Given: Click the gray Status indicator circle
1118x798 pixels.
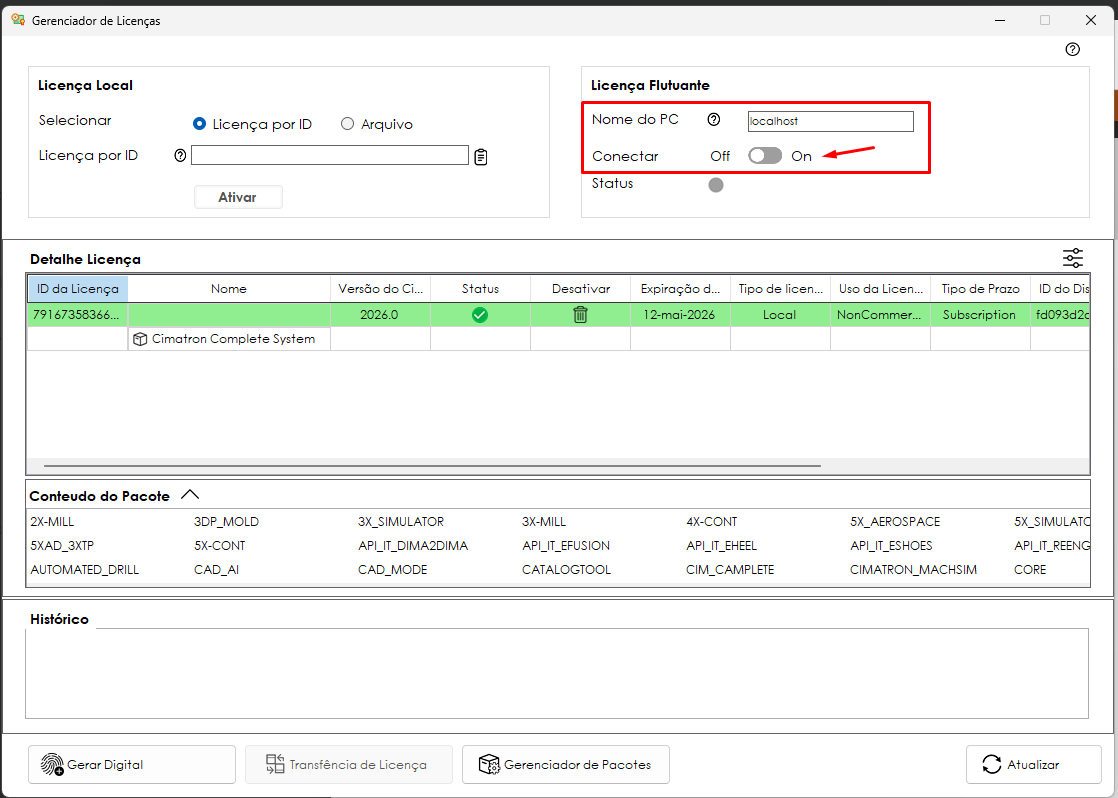Looking at the screenshot, I should [716, 185].
